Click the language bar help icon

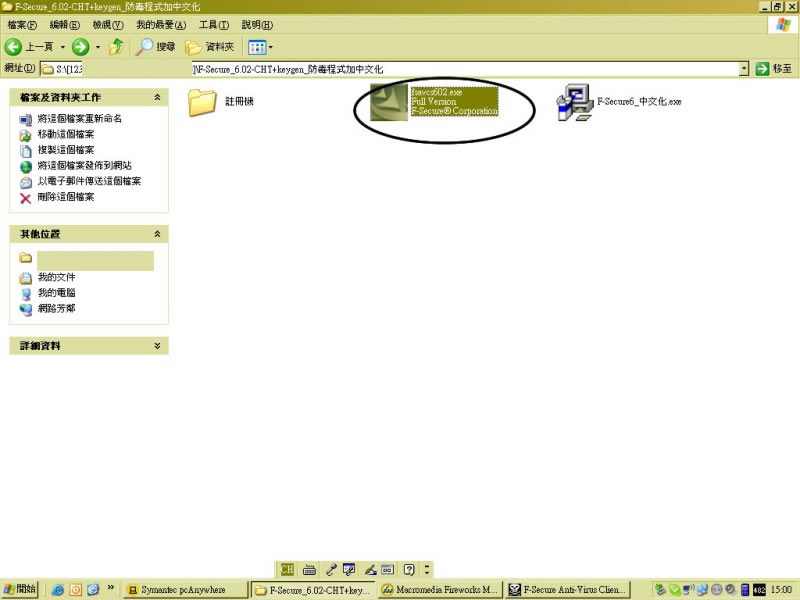point(409,569)
